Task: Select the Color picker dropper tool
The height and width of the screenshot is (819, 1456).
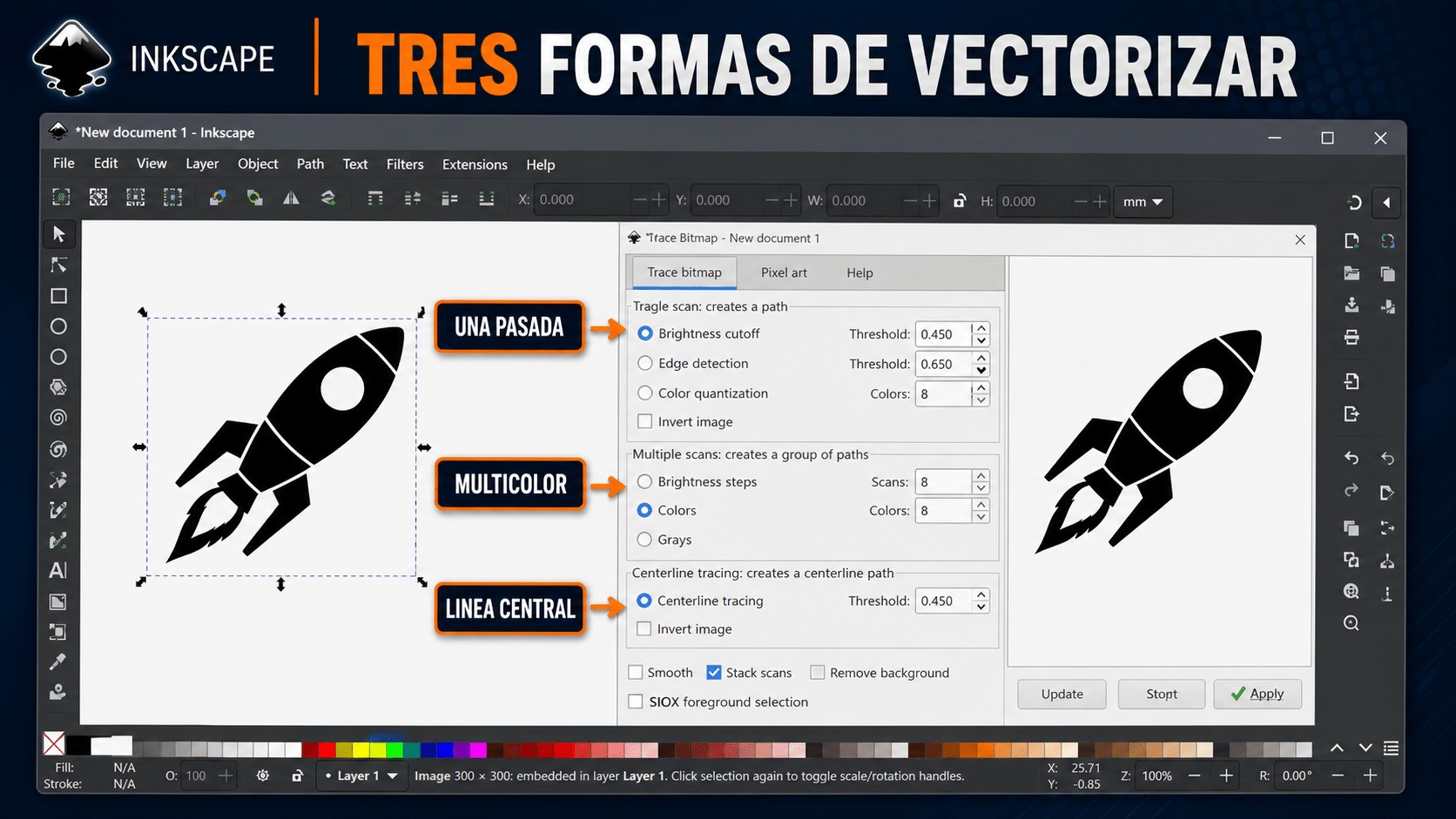Action: point(58,661)
